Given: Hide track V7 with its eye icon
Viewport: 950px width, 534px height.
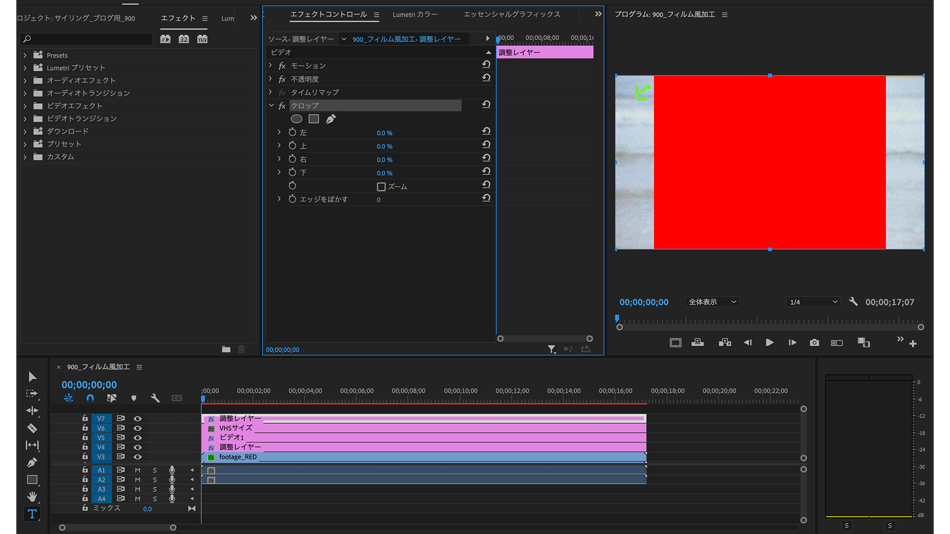Looking at the screenshot, I should [138, 419].
